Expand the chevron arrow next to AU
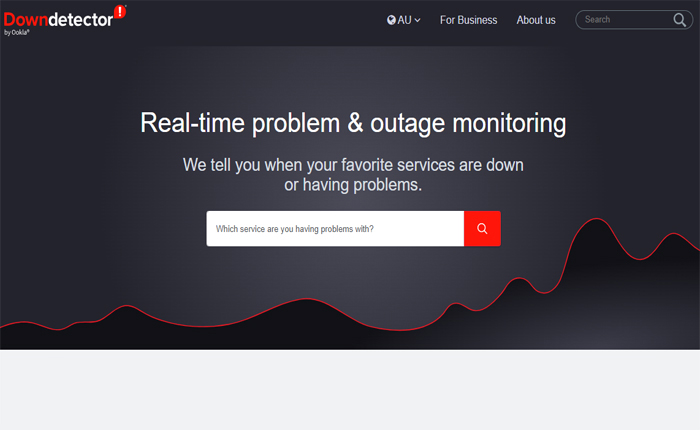This screenshot has width=700, height=430. [x=418, y=20]
